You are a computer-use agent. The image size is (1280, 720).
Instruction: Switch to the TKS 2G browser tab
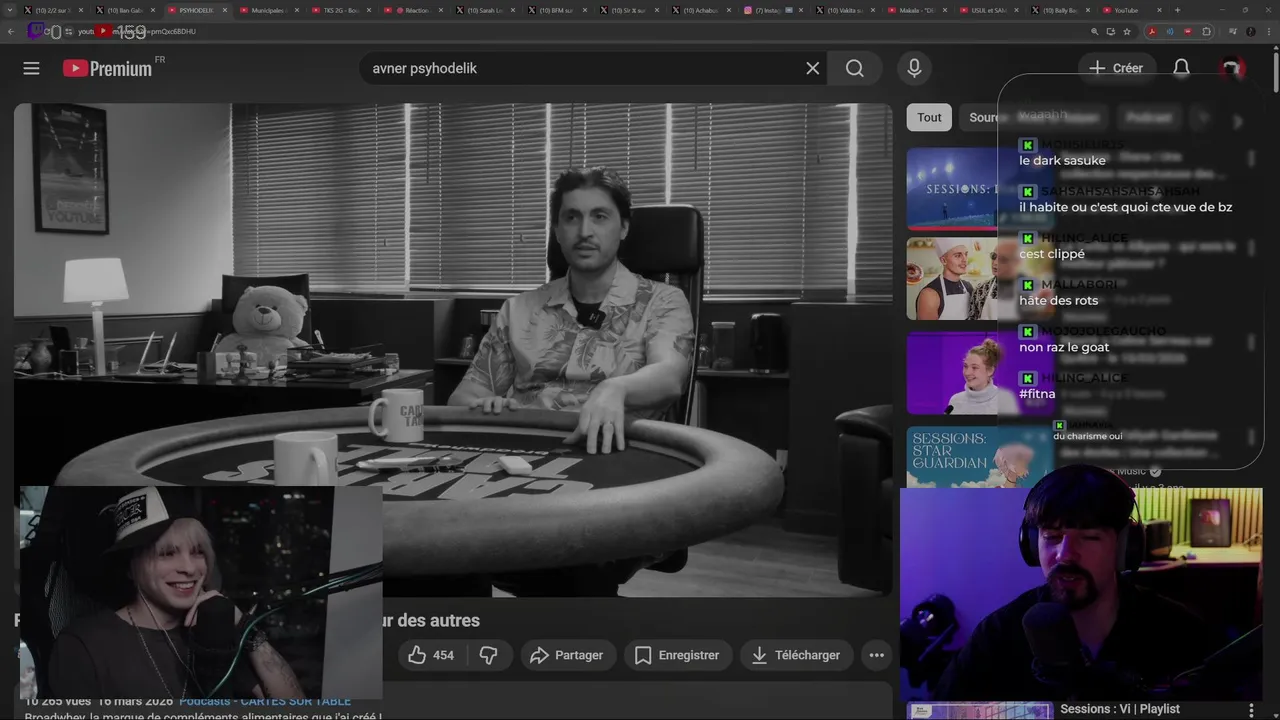341,10
